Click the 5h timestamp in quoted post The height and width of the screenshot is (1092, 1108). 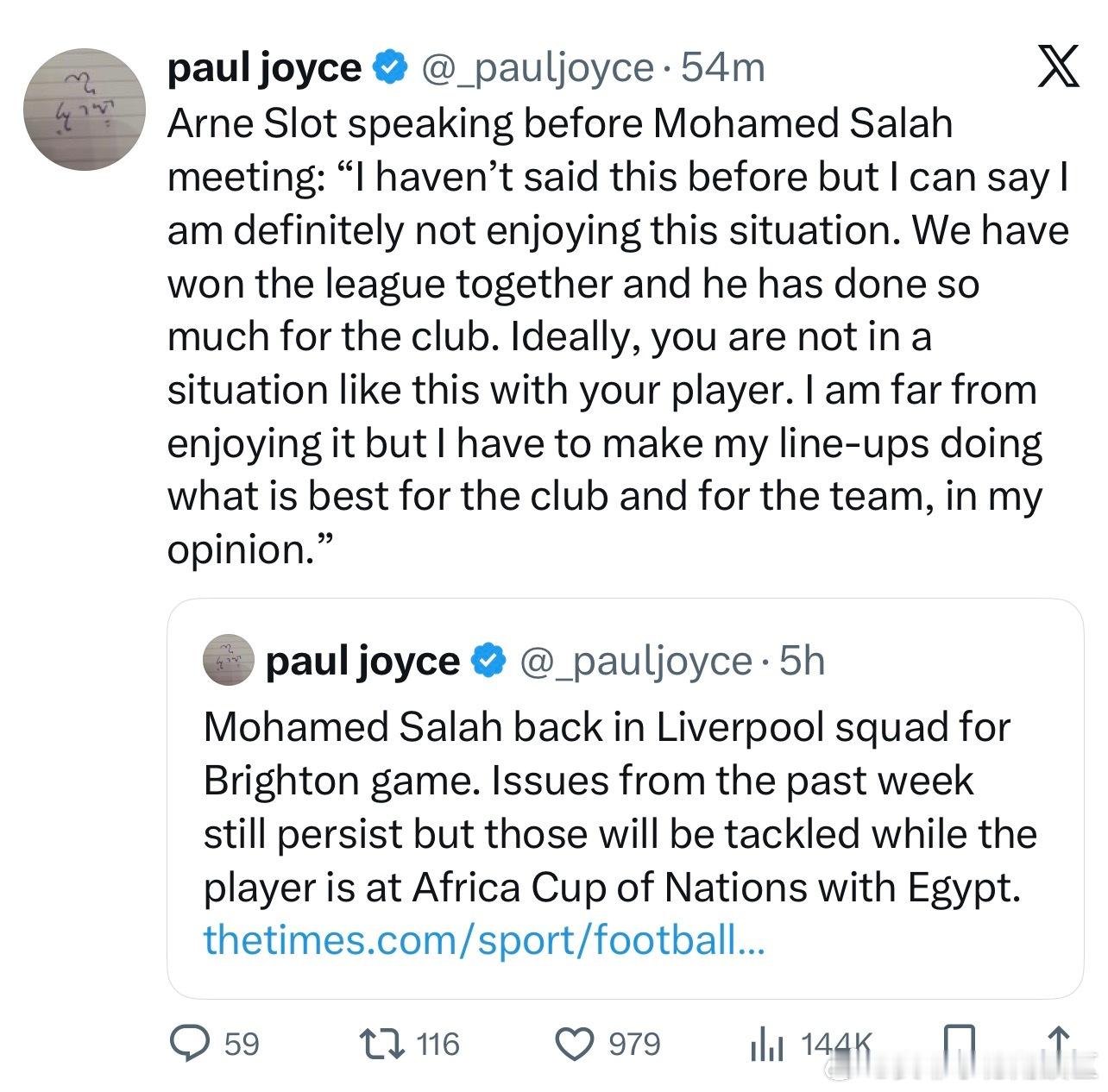[802, 661]
